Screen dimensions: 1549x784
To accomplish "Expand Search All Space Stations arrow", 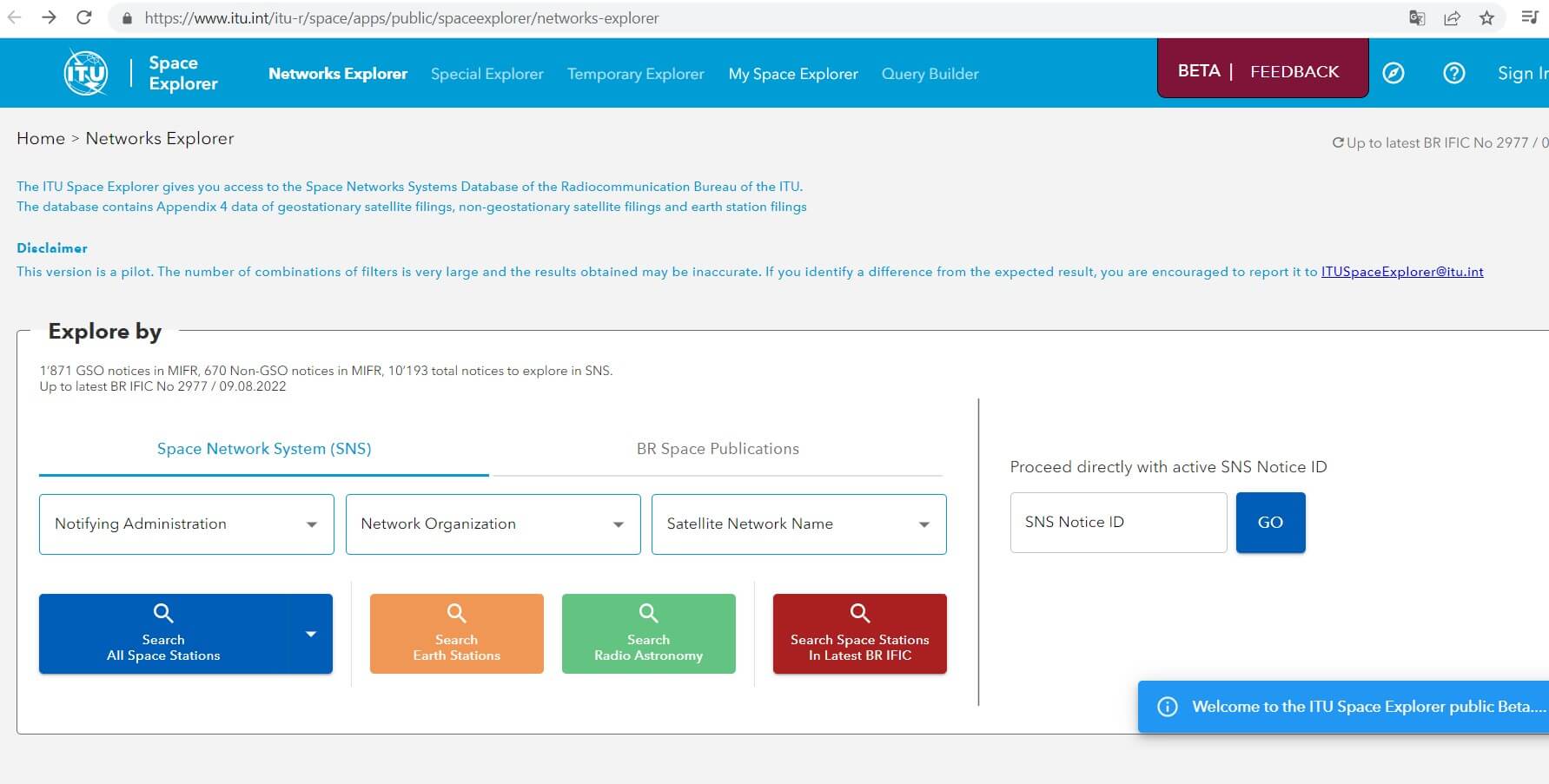I will click(x=311, y=634).
